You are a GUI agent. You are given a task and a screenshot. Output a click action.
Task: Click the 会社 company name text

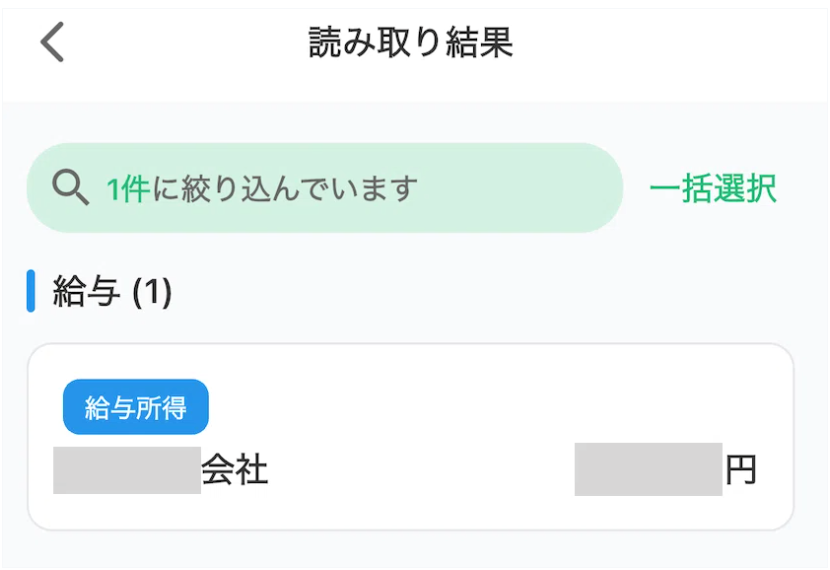click(235, 469)
